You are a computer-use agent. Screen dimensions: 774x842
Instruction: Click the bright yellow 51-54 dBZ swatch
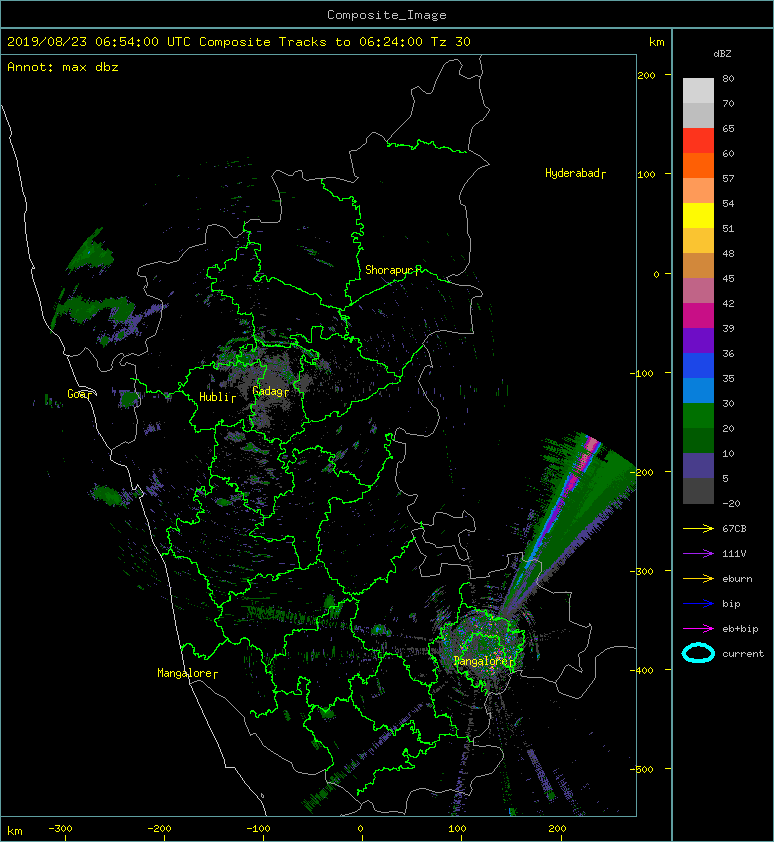tap(698, 215)
